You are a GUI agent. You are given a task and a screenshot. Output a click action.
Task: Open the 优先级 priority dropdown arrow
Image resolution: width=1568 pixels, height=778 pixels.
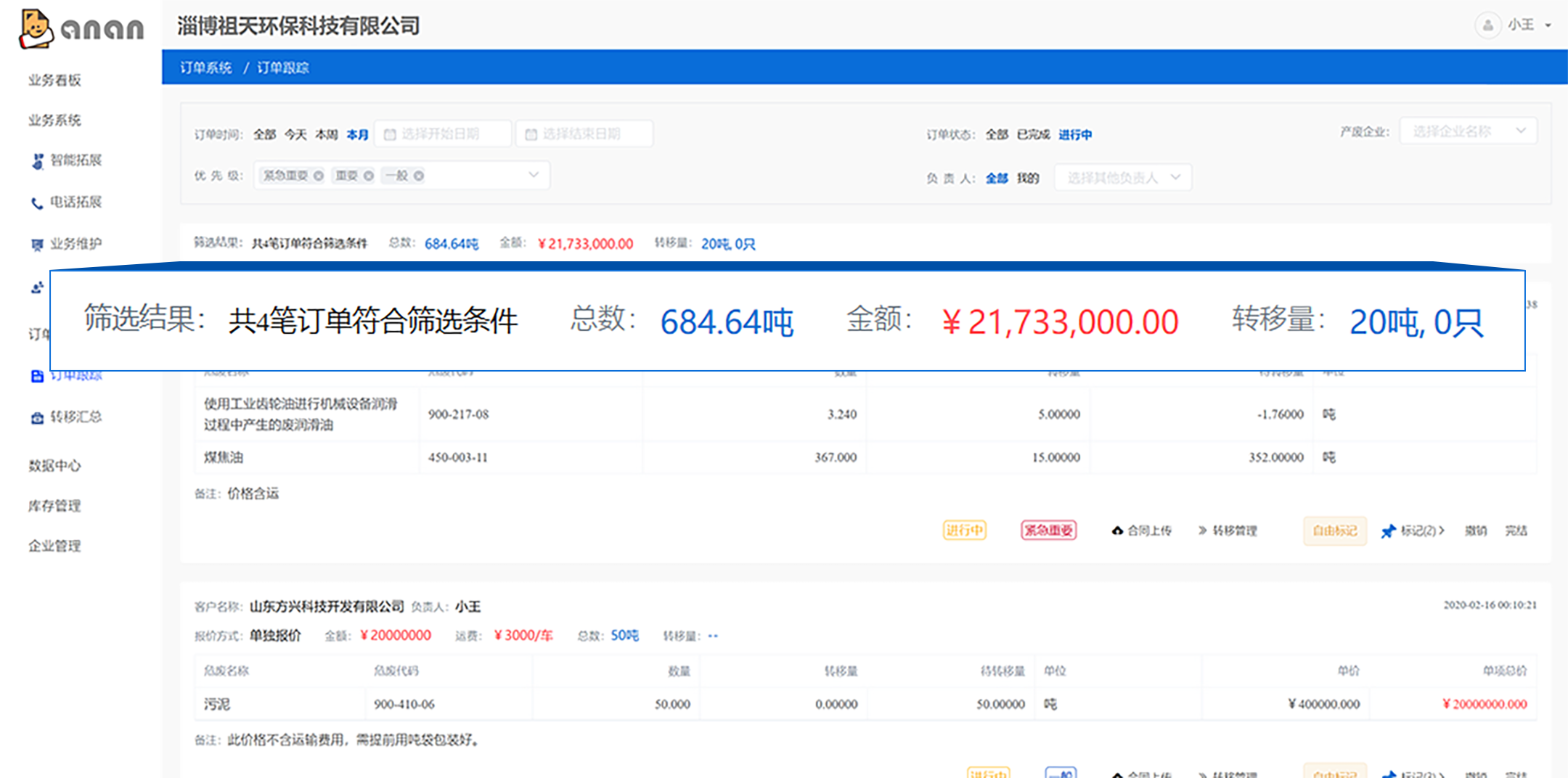pos(534,175)
